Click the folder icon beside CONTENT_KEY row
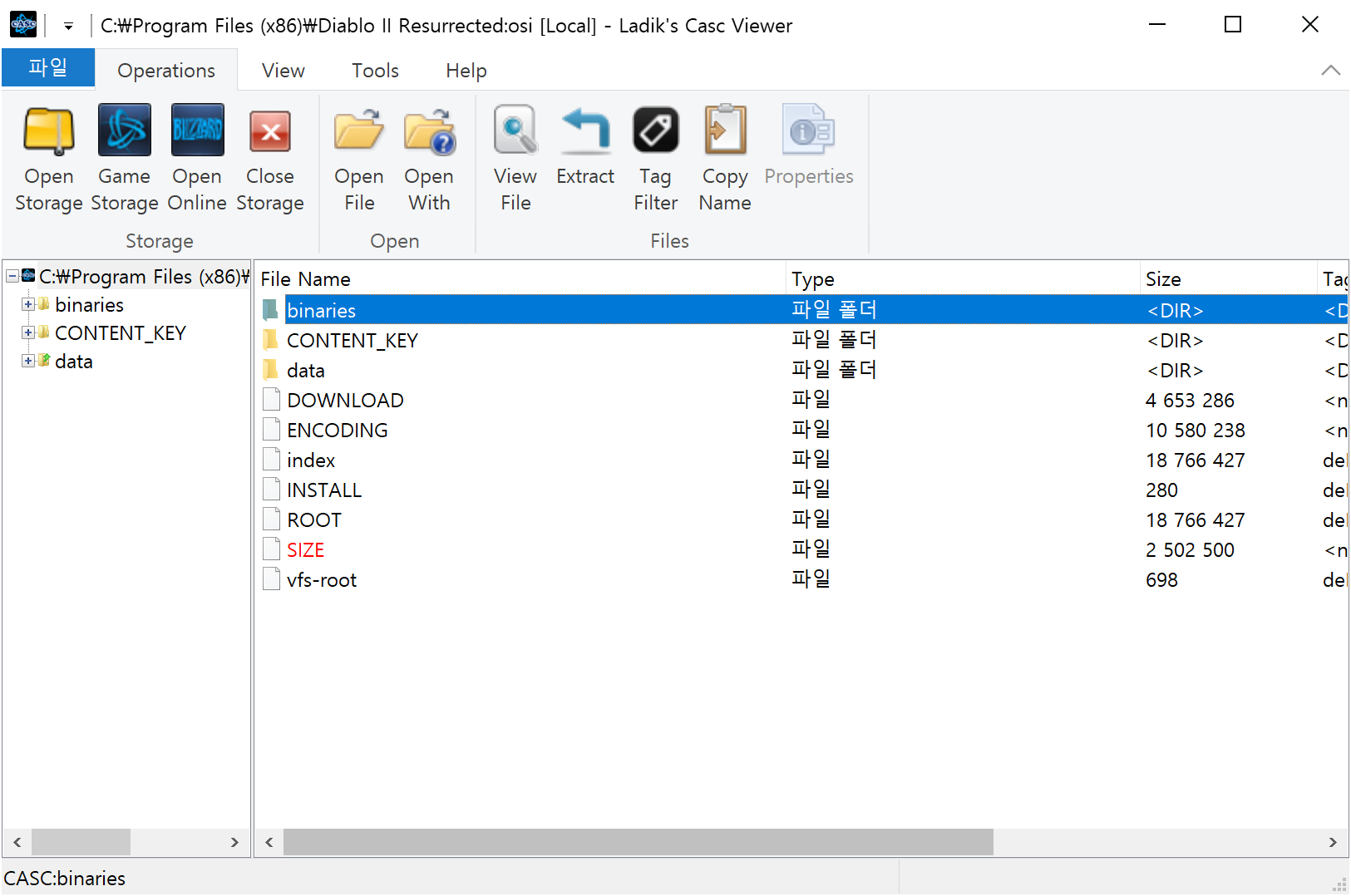 pos(270,340)
